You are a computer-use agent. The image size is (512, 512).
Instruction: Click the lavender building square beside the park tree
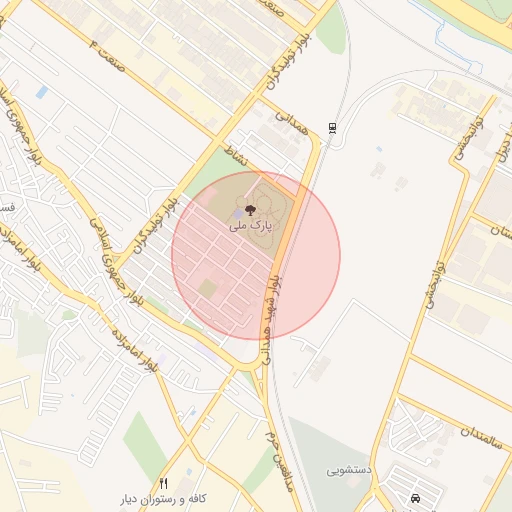click(238, 214)
